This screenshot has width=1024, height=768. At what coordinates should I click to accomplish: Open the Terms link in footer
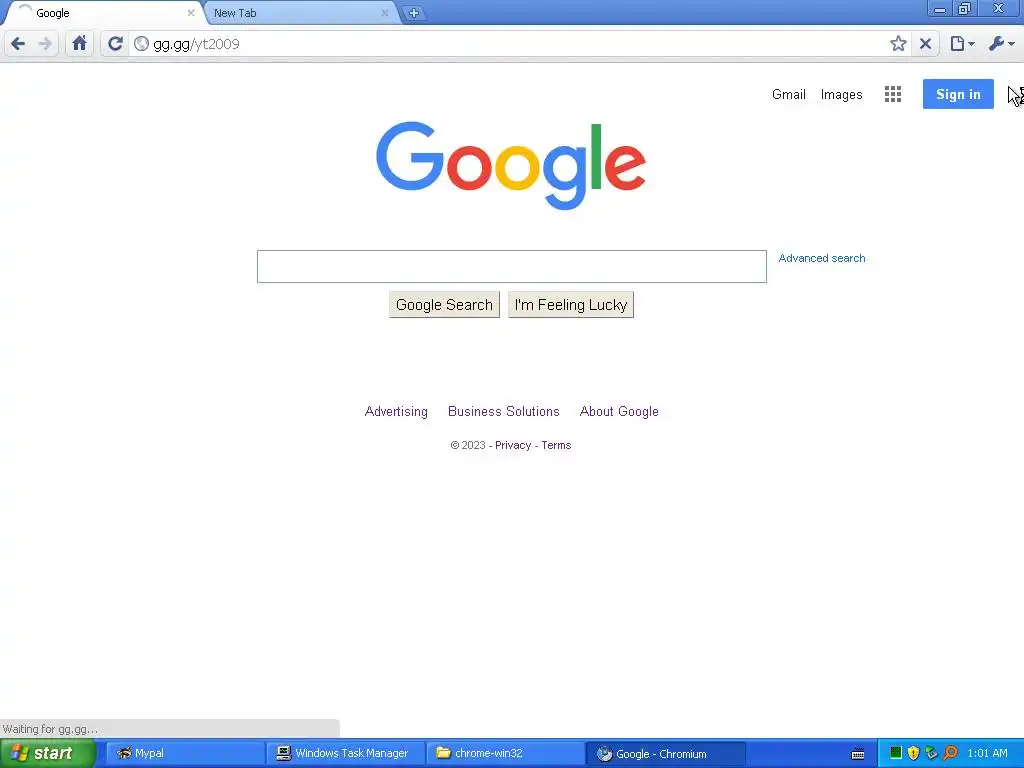(556, 445)
